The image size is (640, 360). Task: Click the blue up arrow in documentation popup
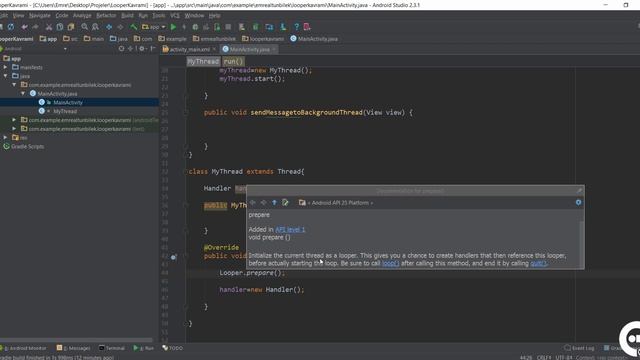click(x=274, y=202)
